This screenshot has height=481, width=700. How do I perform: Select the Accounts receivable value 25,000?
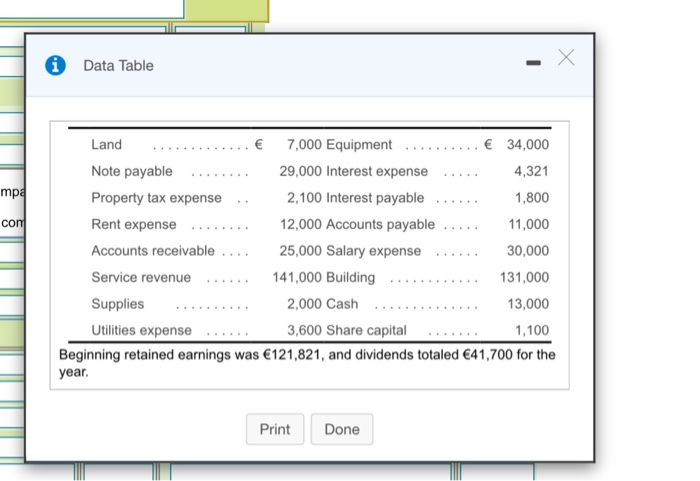point(300,251)
